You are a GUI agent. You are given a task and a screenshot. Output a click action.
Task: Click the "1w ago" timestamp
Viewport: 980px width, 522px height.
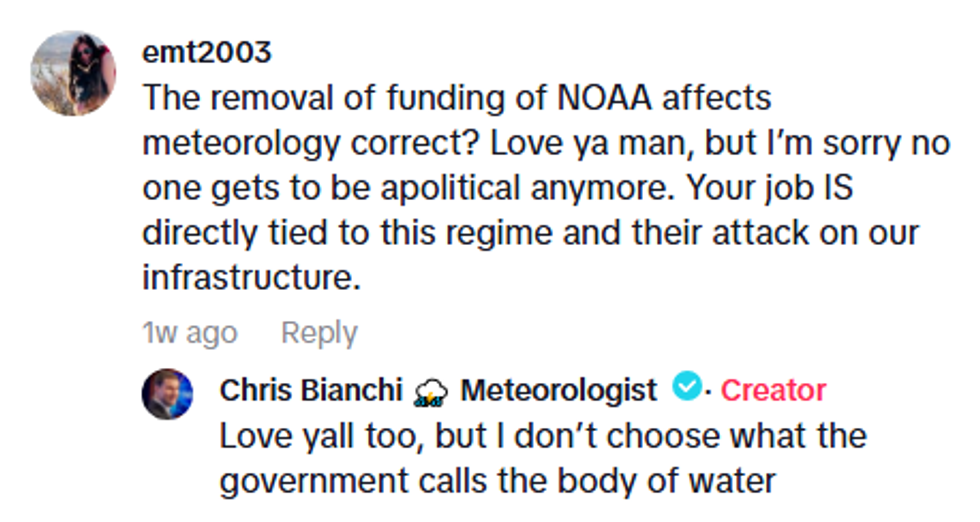pos(190,333)
